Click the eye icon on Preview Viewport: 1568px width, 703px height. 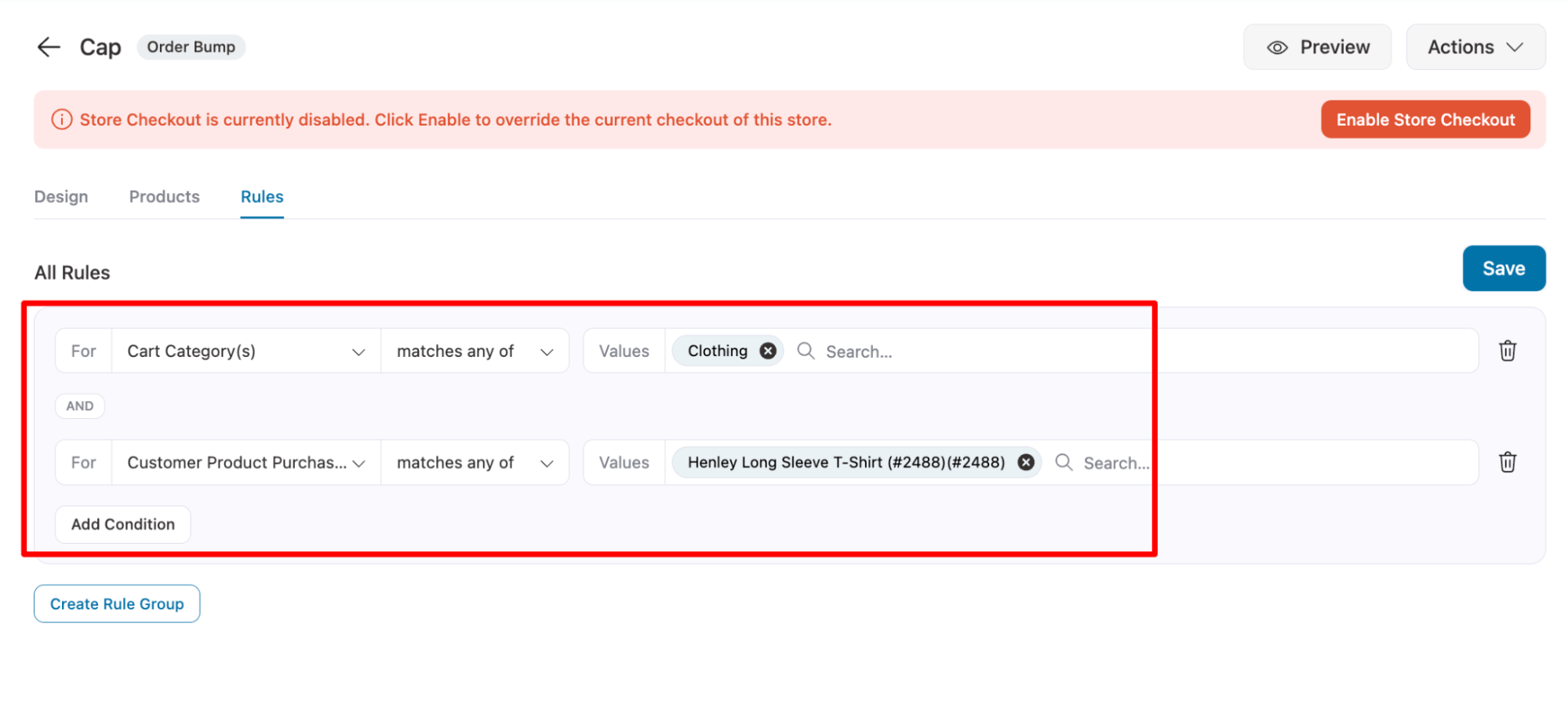(x=1277, y=48)
